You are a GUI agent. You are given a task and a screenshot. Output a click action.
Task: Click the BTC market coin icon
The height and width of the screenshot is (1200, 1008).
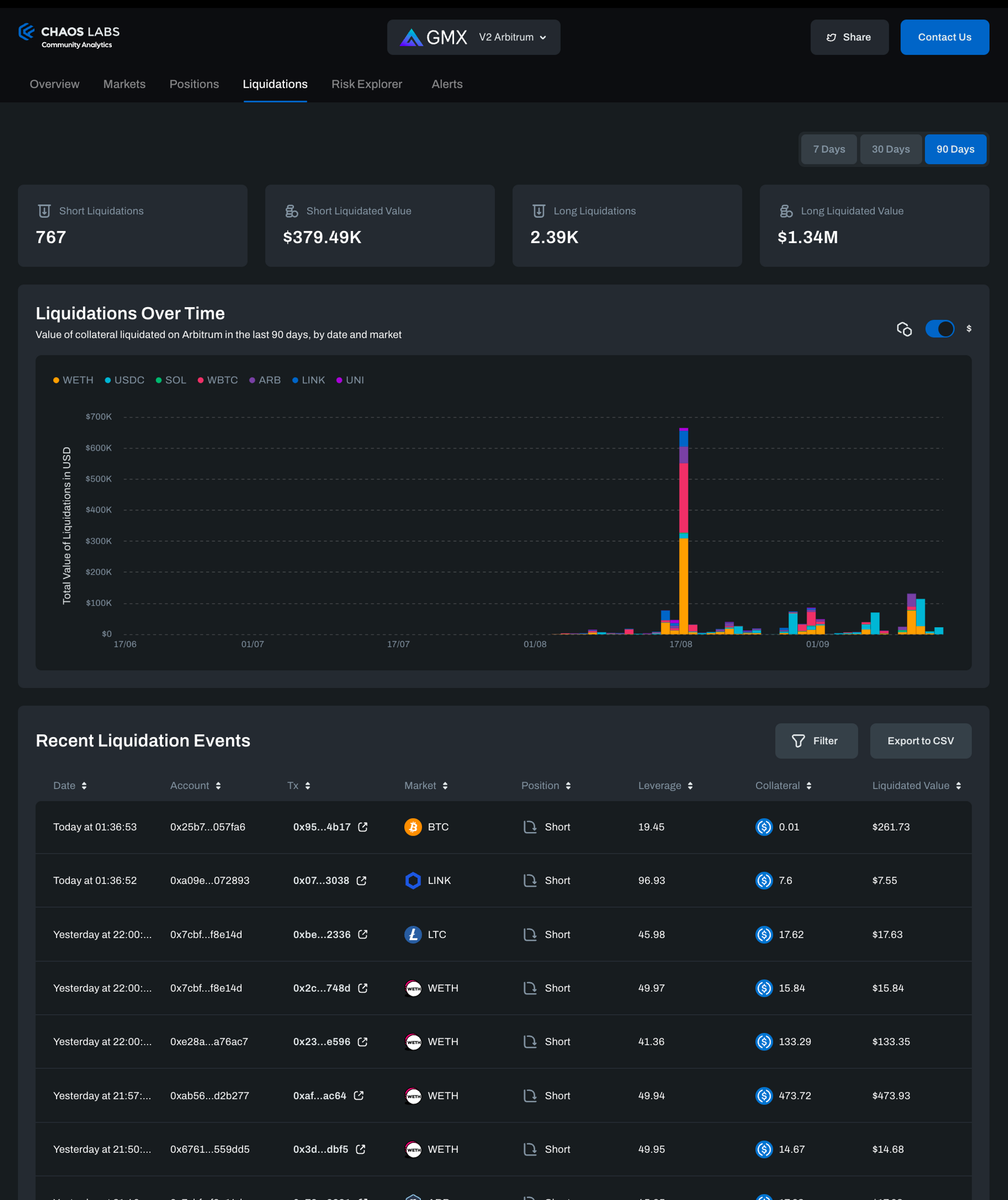coord(413,827)
